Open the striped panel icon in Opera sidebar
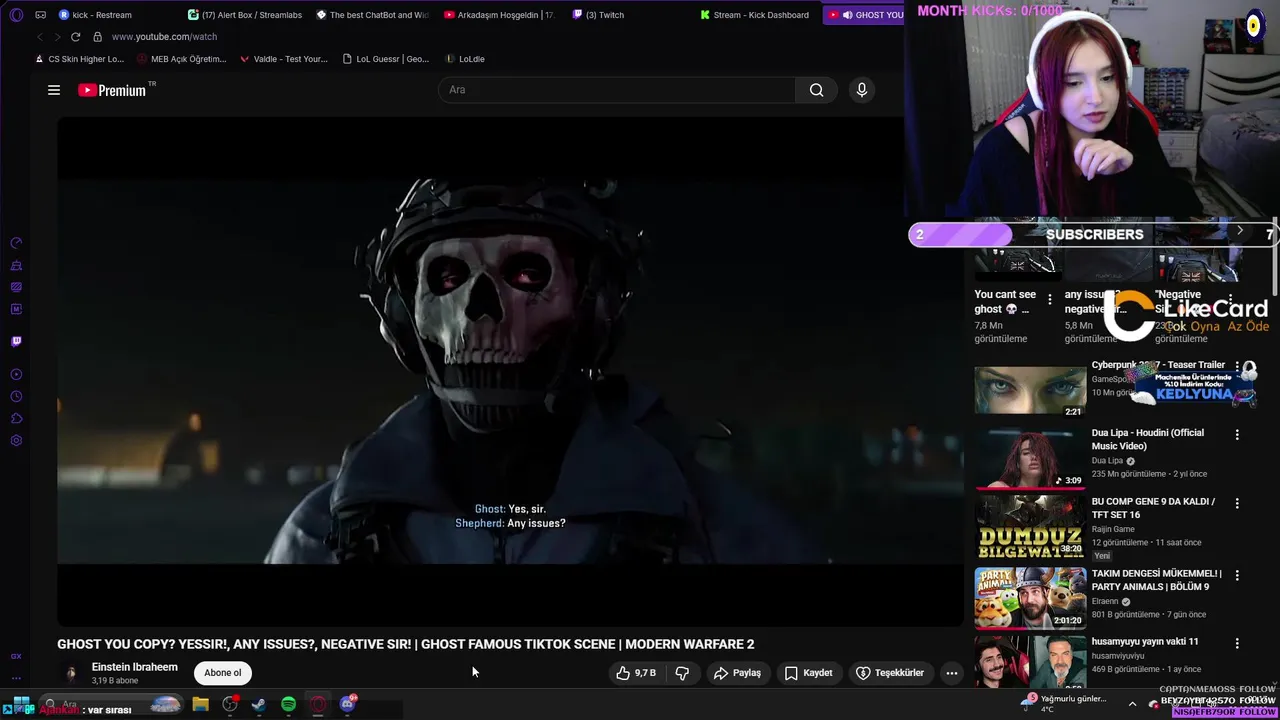Viewport: 1280px width, 720px height. point(16,287)
